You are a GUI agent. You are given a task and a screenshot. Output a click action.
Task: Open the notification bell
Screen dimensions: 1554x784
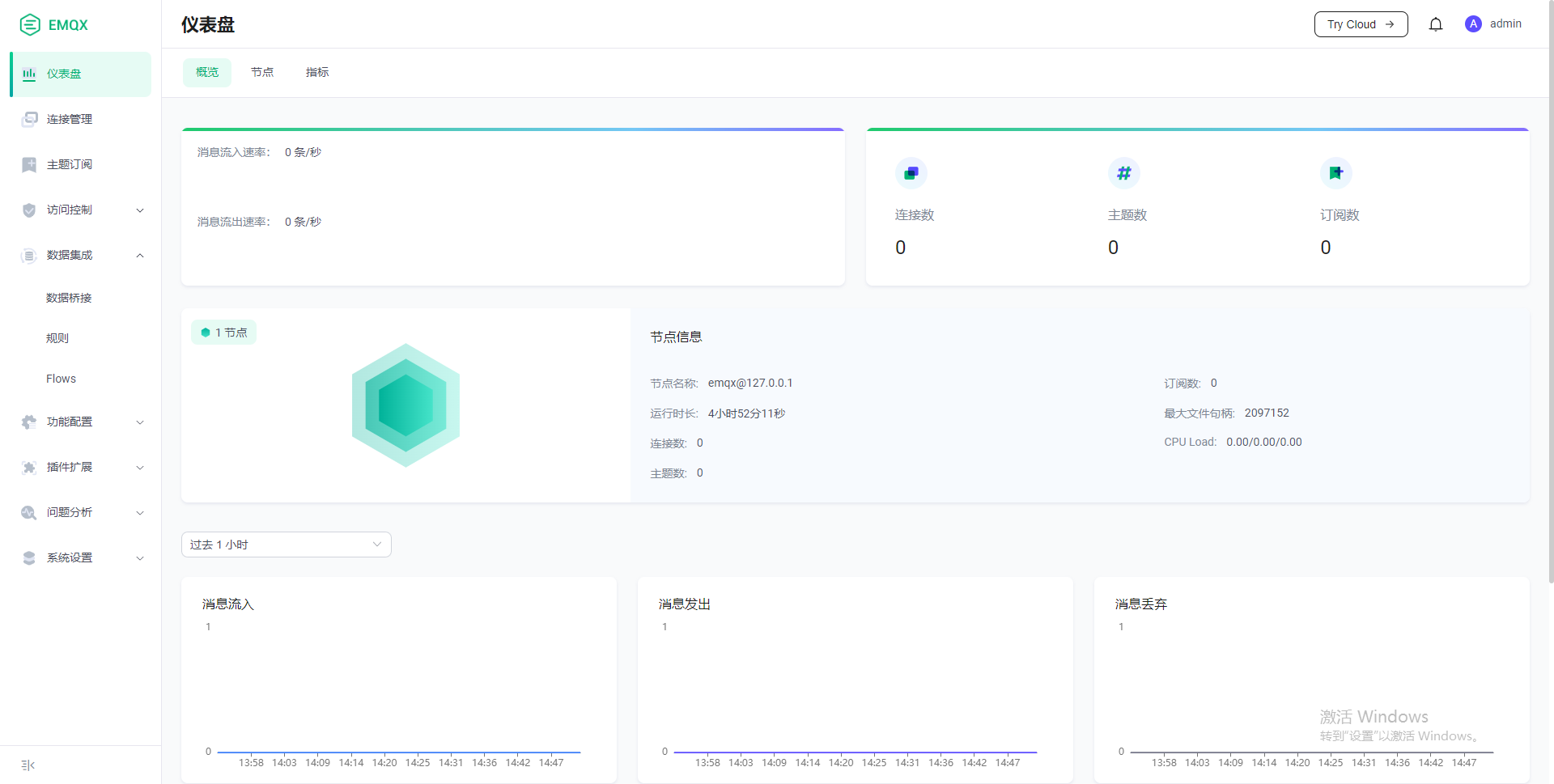pyautogui.click(x=1435, y=24)
